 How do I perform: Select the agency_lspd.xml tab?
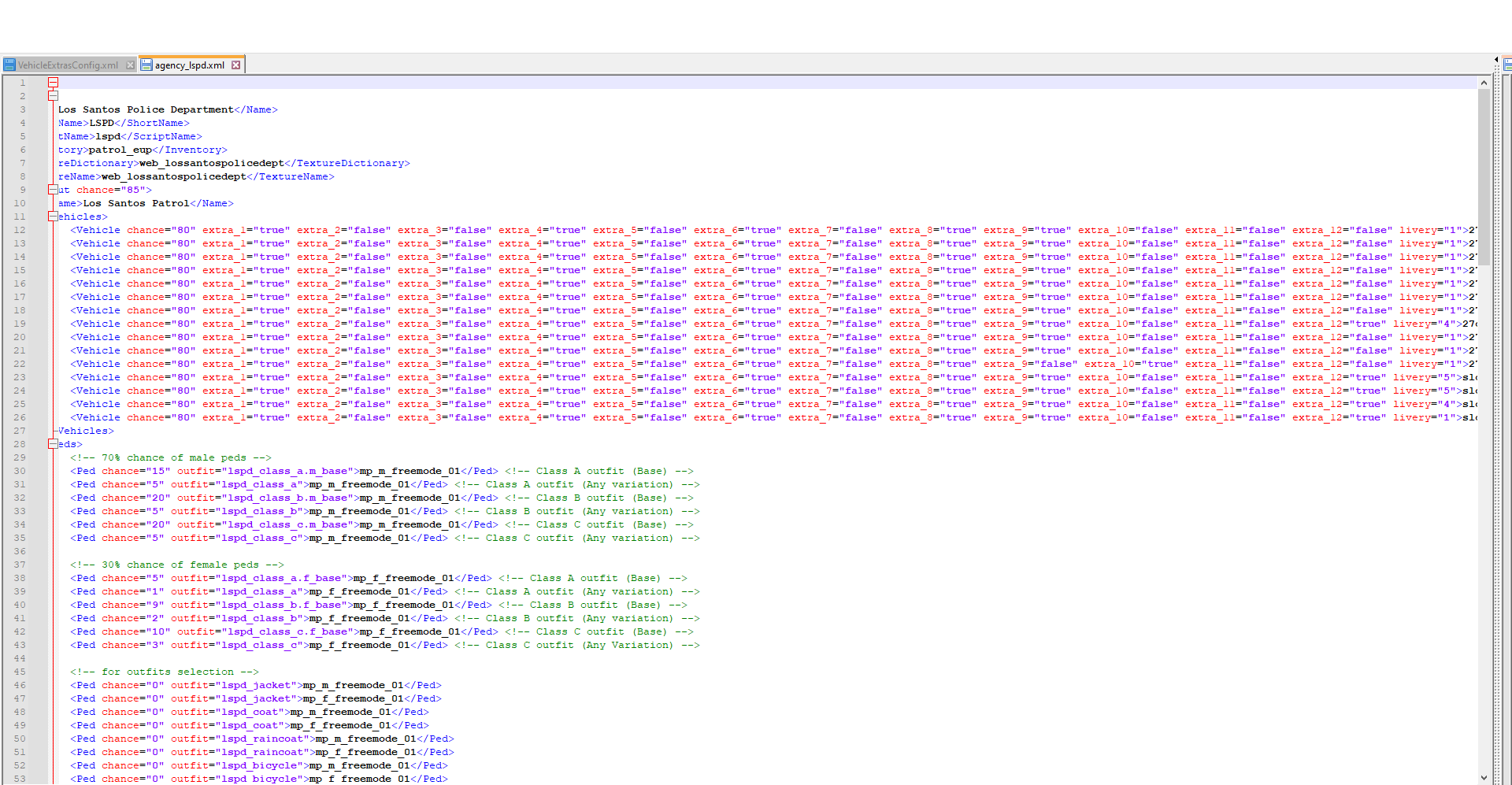coord(189,65)
